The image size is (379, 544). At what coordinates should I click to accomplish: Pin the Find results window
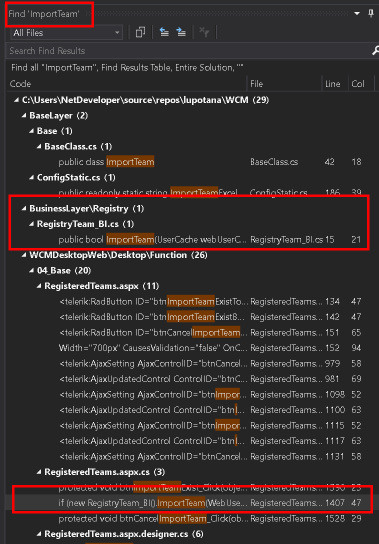(371, 14)
